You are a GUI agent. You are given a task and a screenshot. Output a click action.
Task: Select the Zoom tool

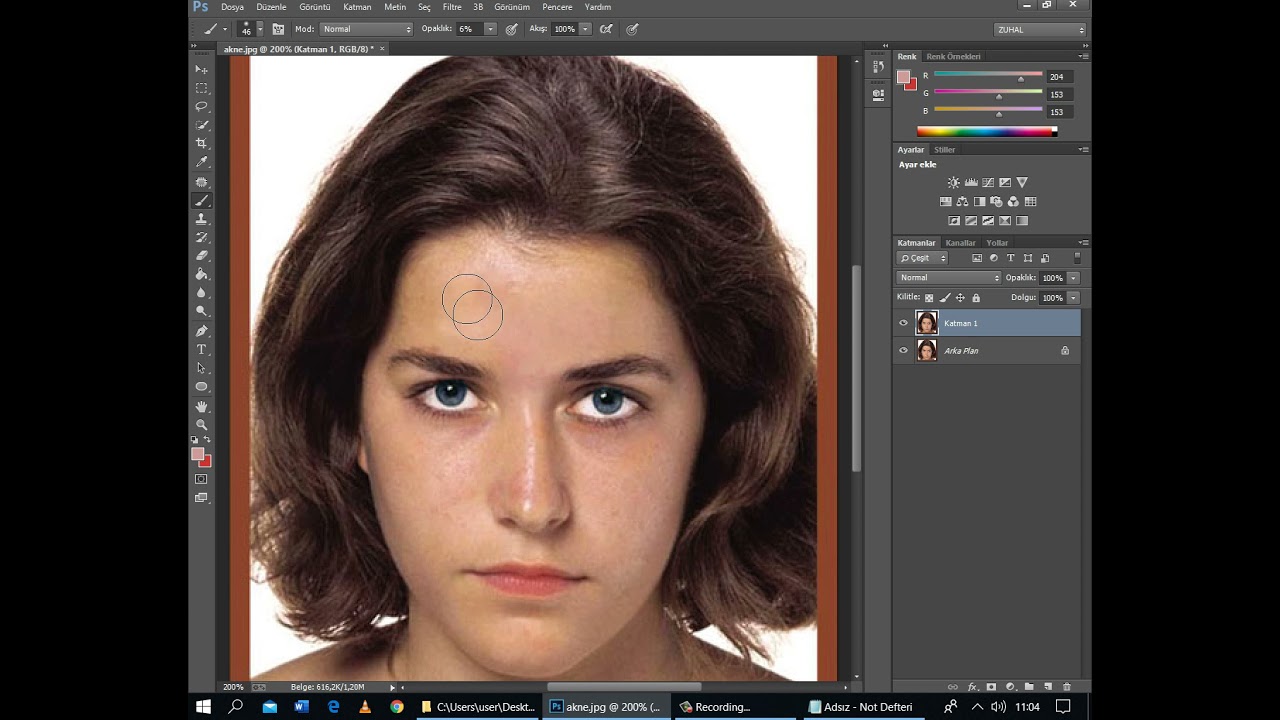tap(201, 425)
